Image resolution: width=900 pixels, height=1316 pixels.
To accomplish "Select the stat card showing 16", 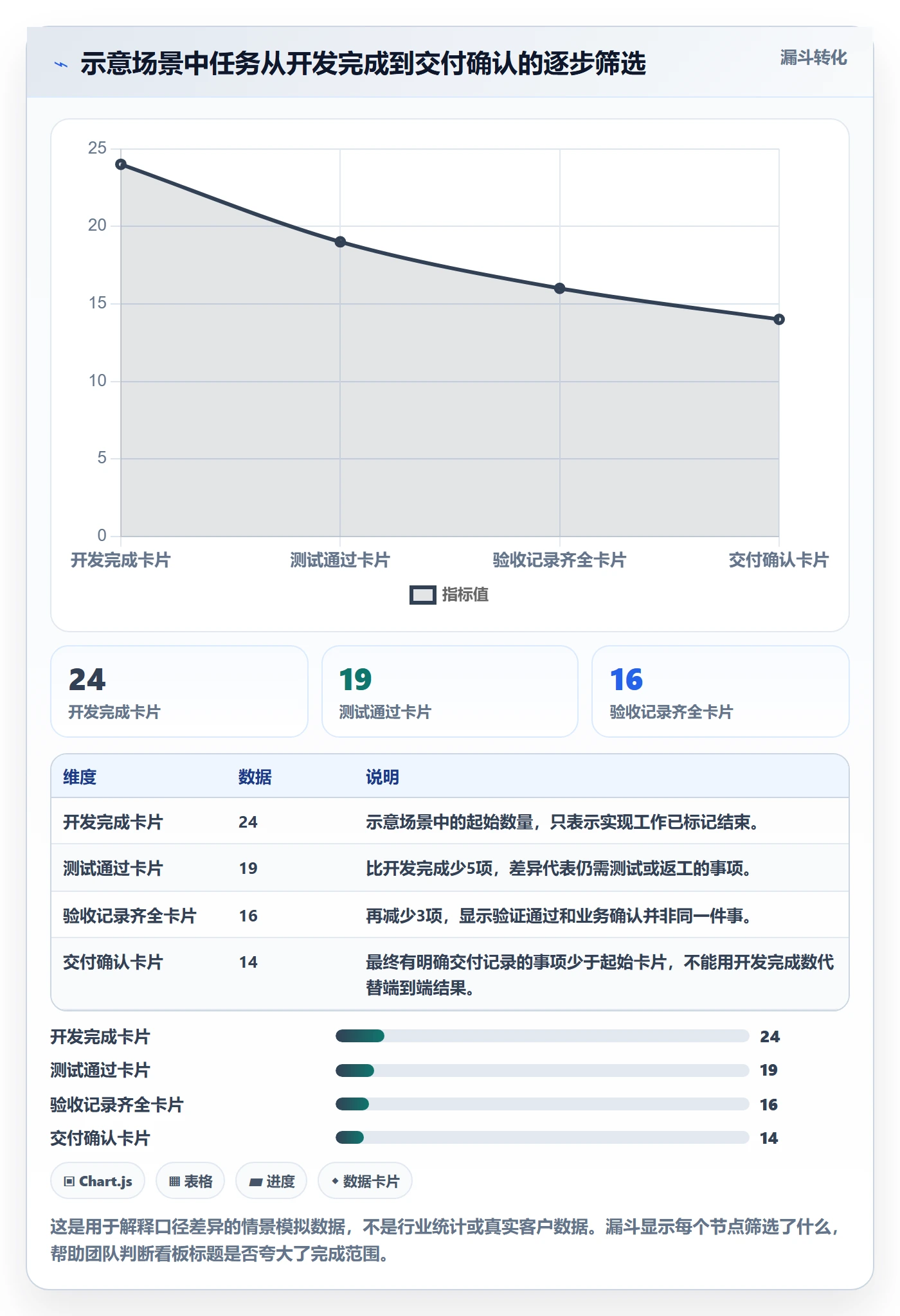I will pos(721,691).
